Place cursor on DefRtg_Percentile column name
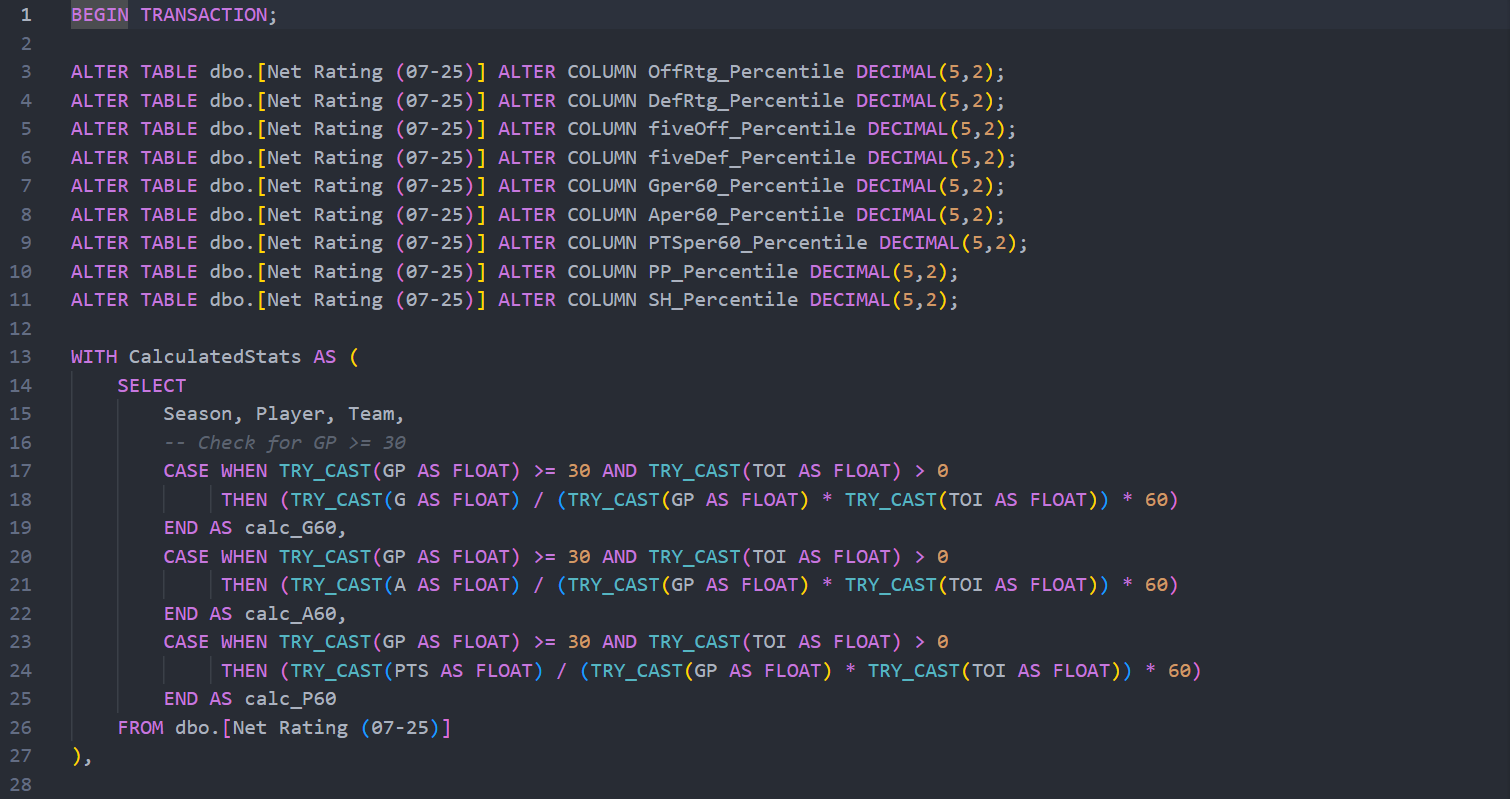Viewport: 1510px width, 799px height. (x=746, y=101)
